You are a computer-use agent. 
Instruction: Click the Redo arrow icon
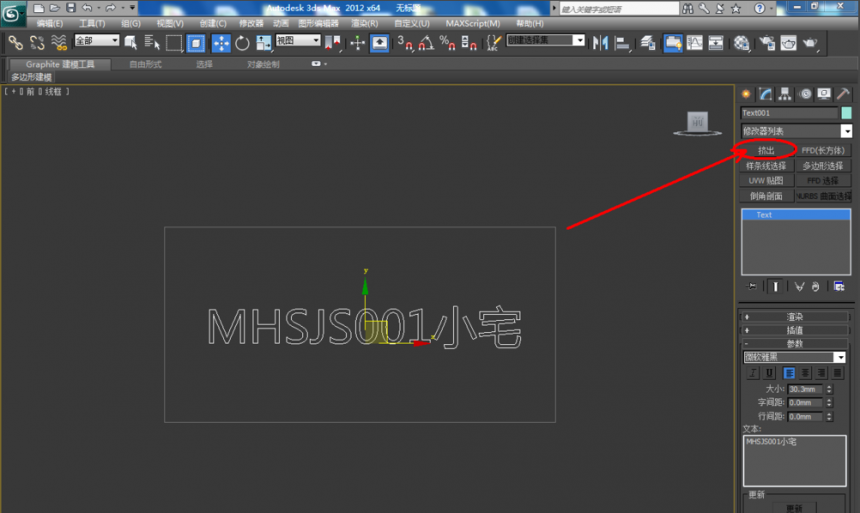110,8
